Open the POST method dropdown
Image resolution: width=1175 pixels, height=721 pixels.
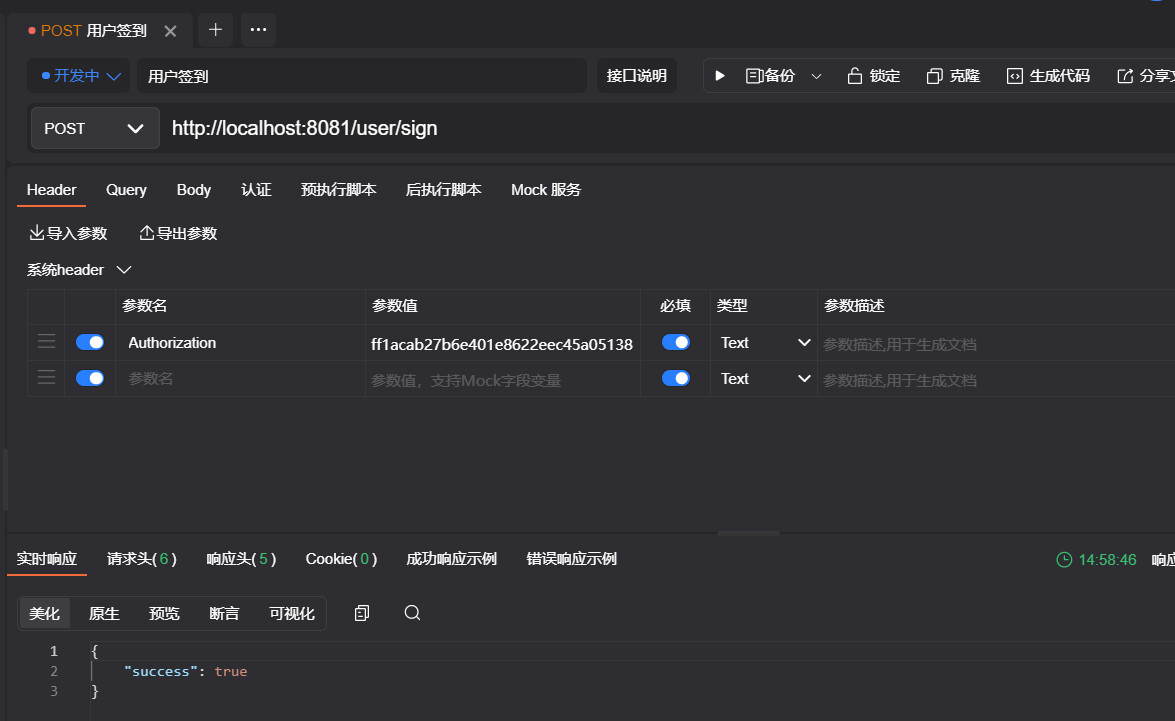95,128
